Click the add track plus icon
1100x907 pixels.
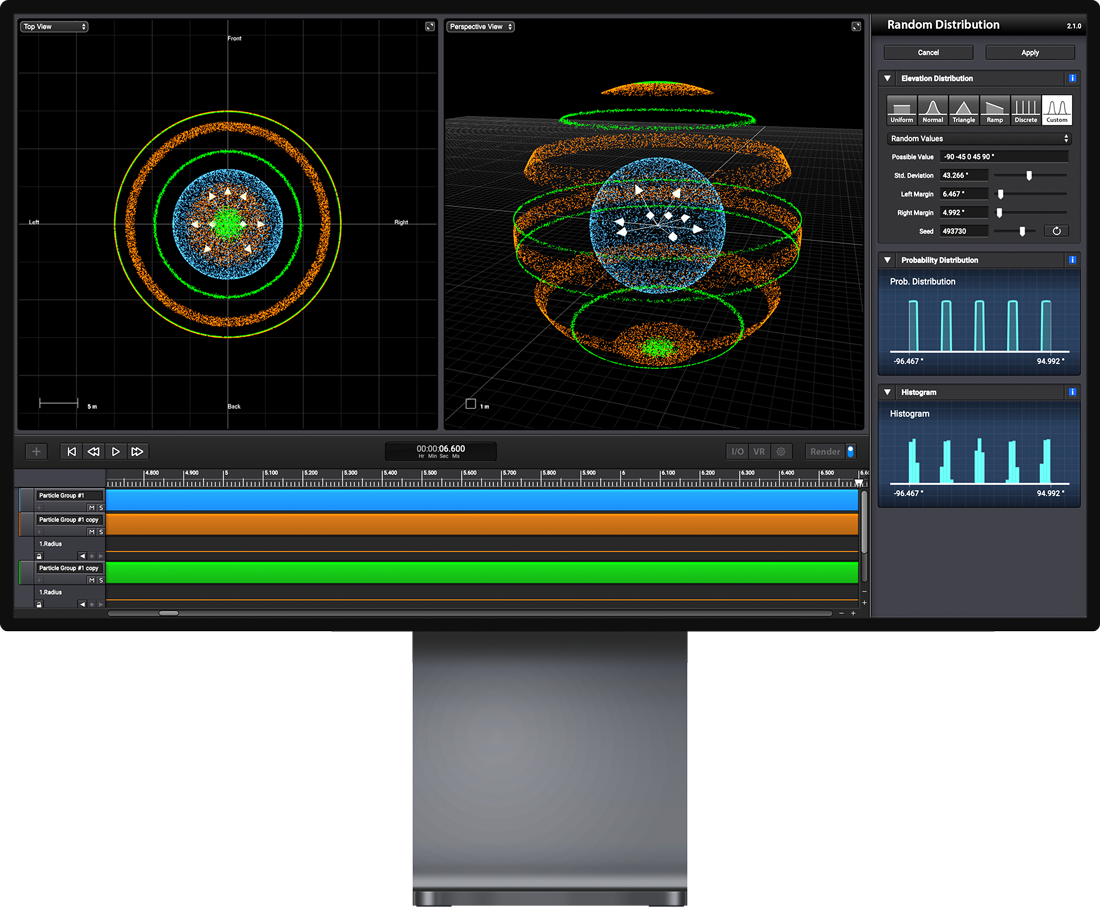pyautogui.click(x=36, y=452)
